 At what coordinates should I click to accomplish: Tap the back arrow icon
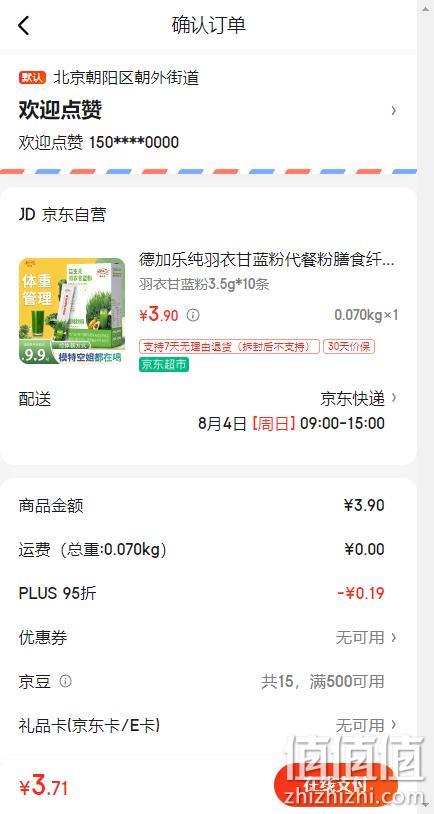point(24,25)
